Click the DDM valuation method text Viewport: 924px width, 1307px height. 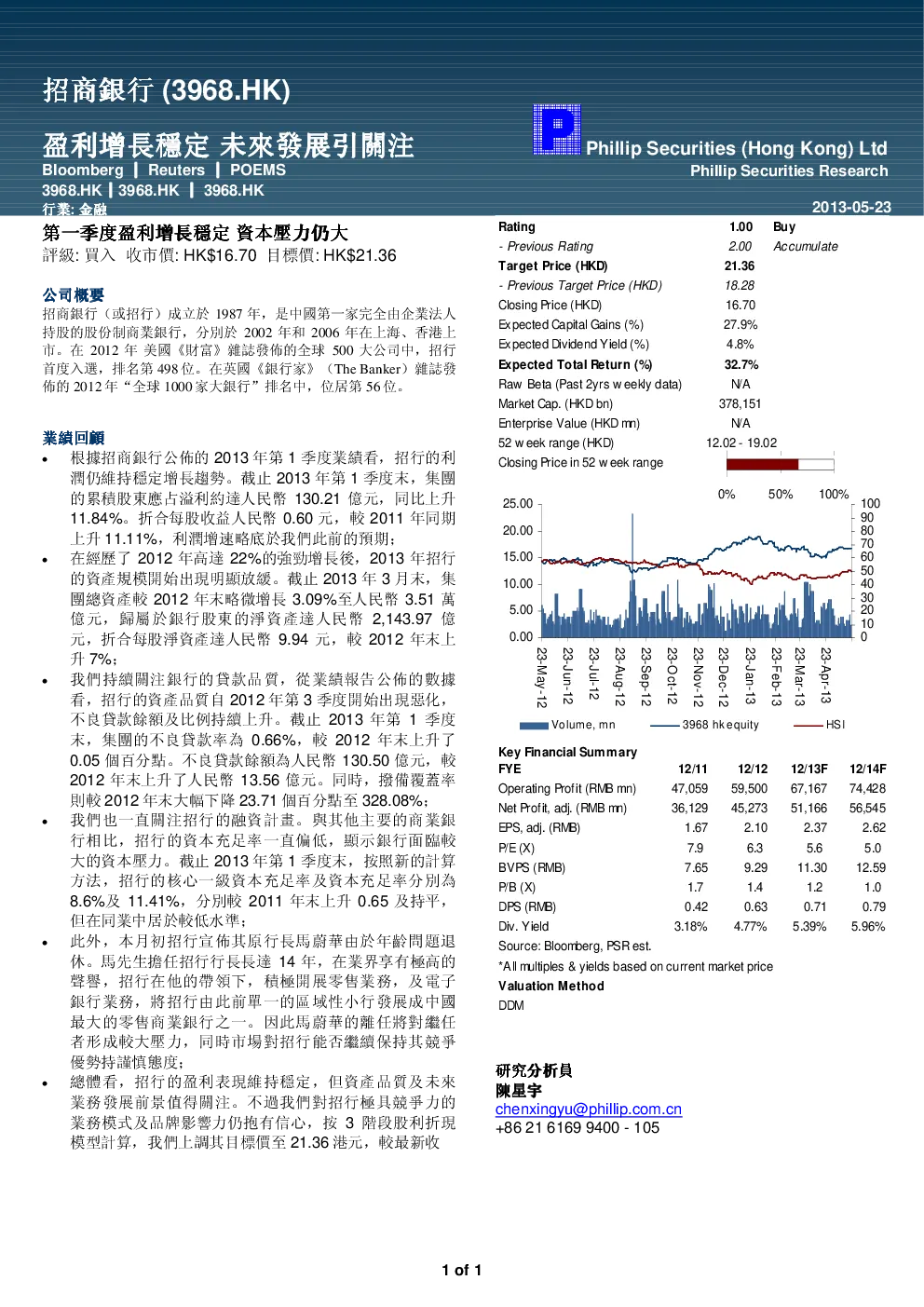[511, 1005]
